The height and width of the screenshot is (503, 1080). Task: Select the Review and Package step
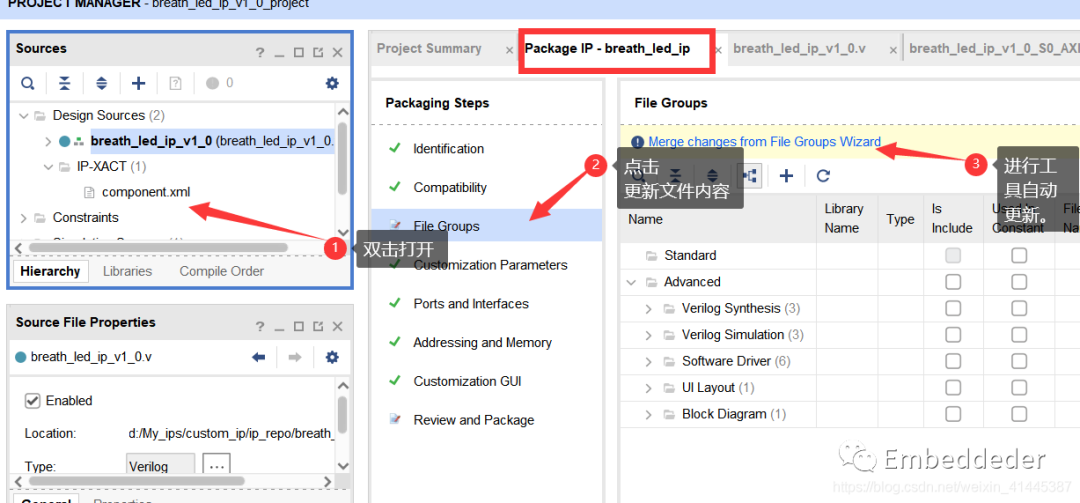pos(473,420)
